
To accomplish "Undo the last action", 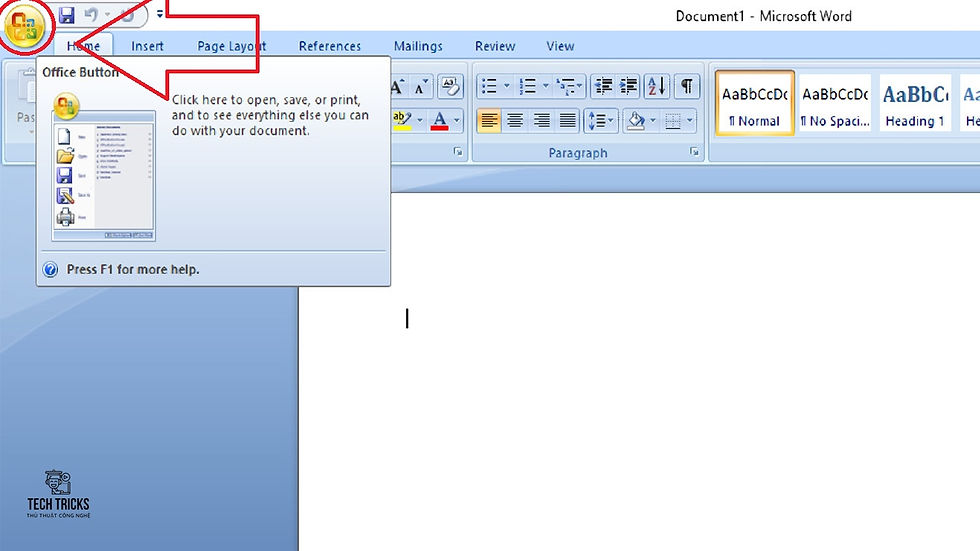I will 92,14.
